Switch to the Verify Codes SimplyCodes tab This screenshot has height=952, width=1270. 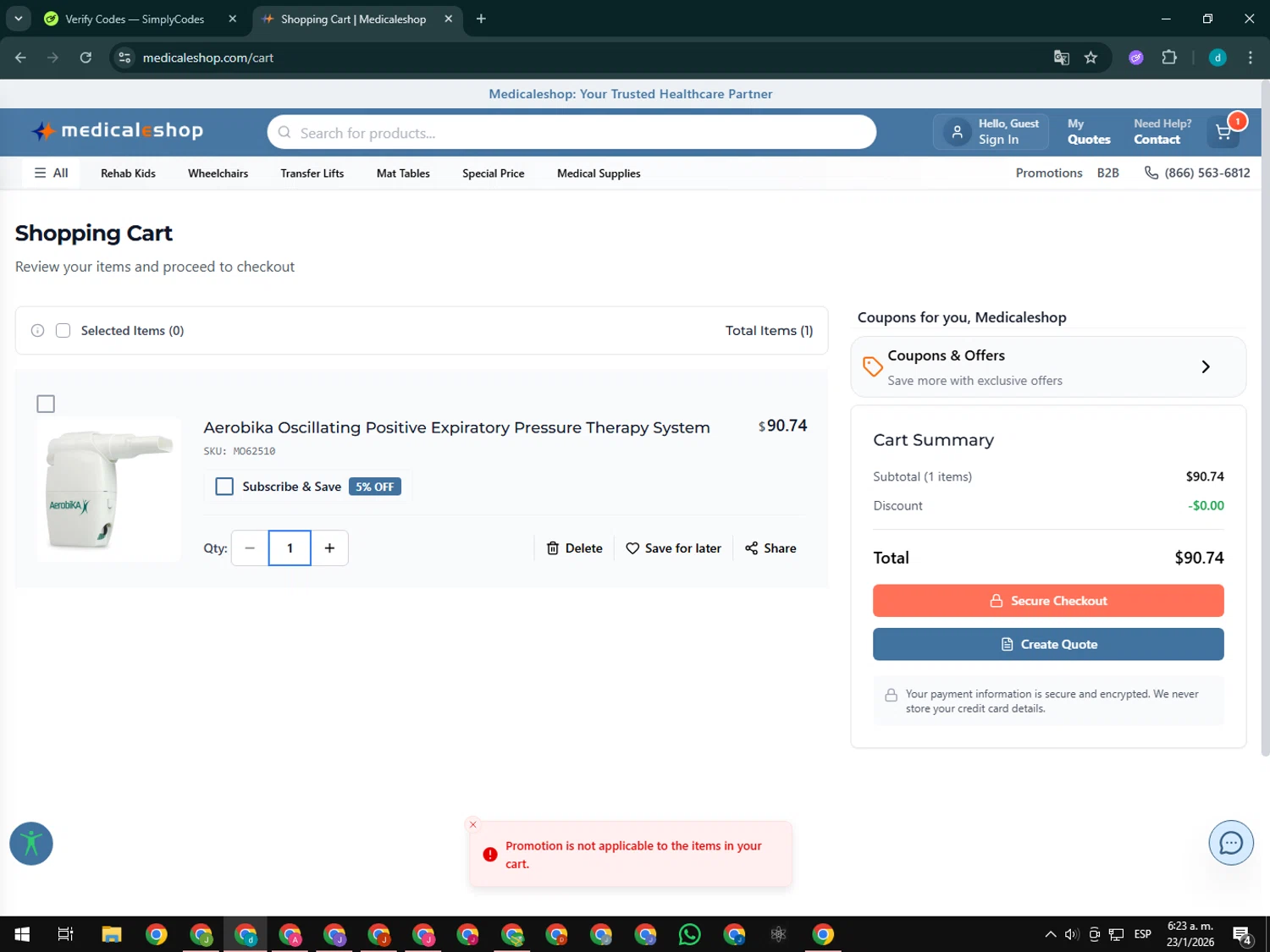(x=135, y=19)
